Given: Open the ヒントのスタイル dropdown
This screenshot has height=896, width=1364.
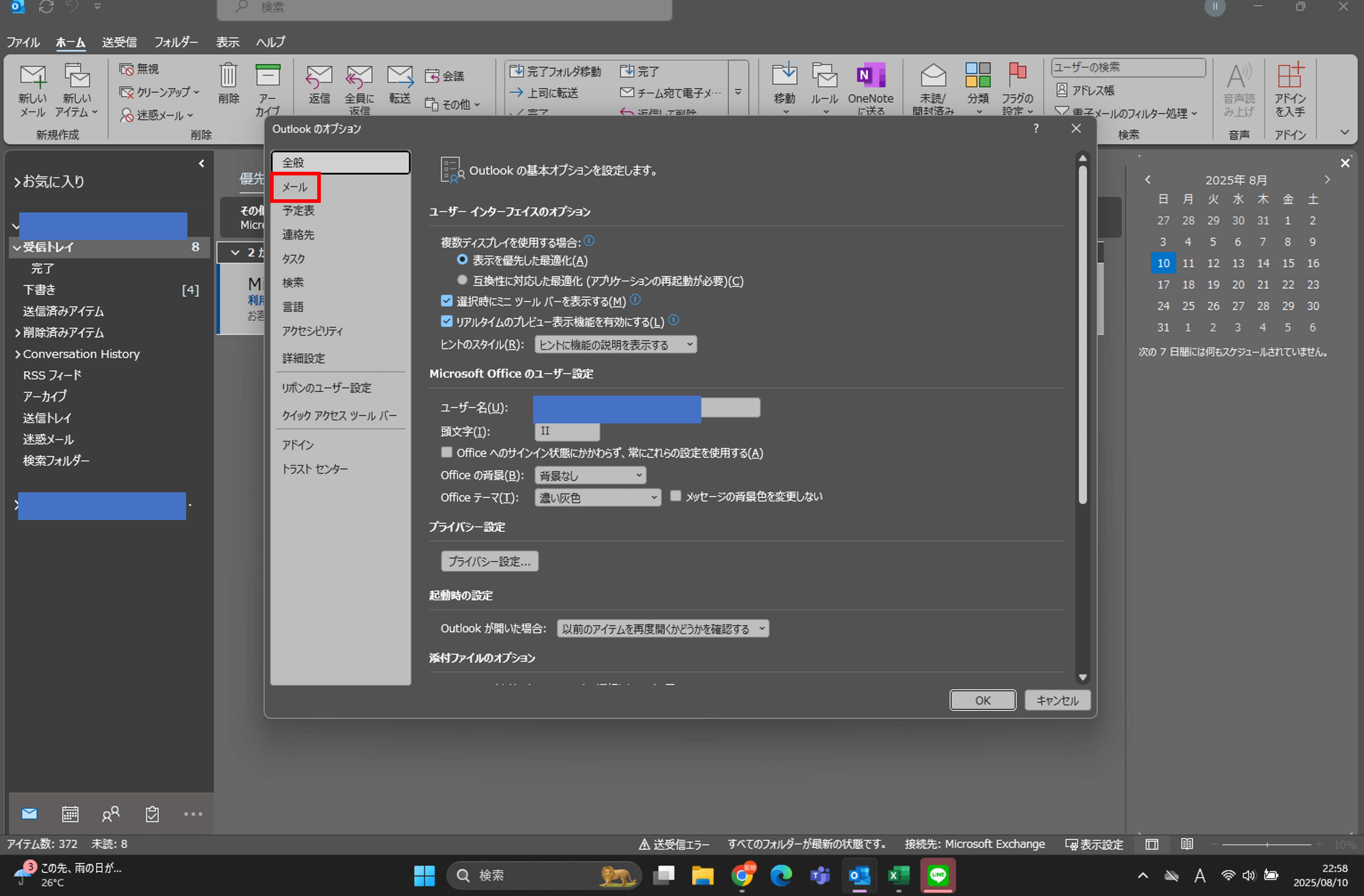Looking at the screenshot, I should (x=616, y=344).
